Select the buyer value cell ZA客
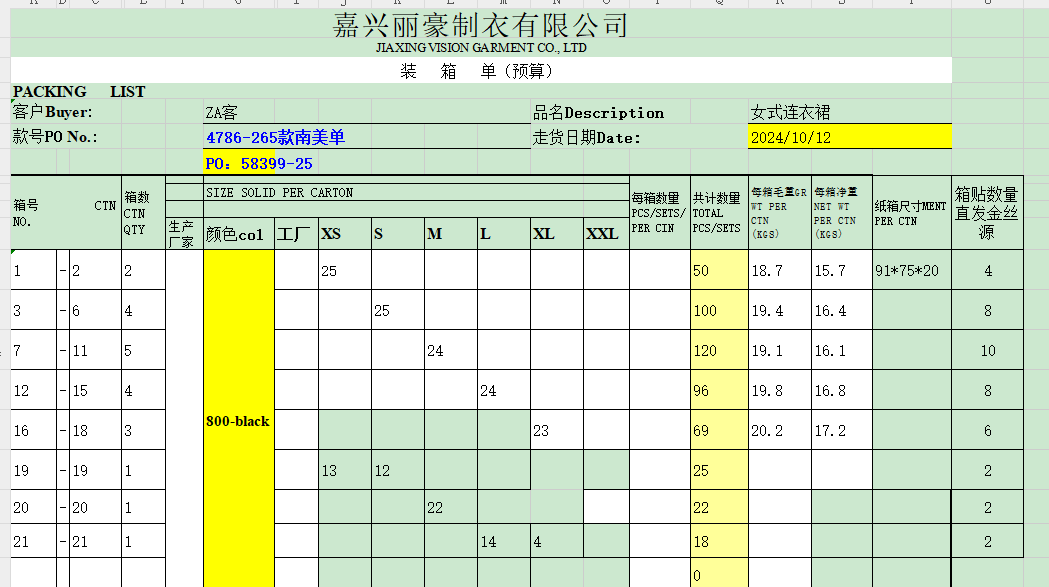The height and width of the screenshot is (587, 1049). pos(222,113)
